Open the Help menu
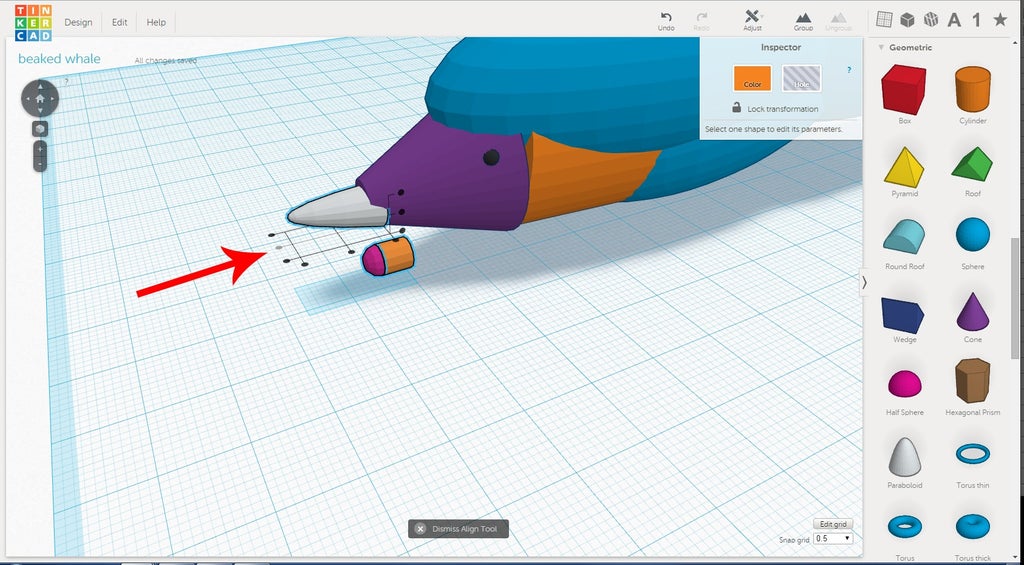This screenshot has width=1024, height=565. coord(156,22)
